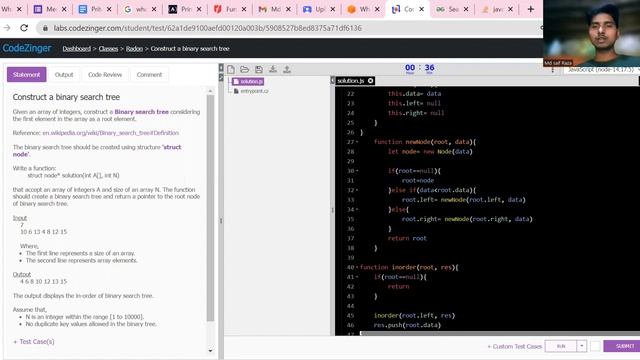Close the 'Prin' docs browser tab

[109, 9]
